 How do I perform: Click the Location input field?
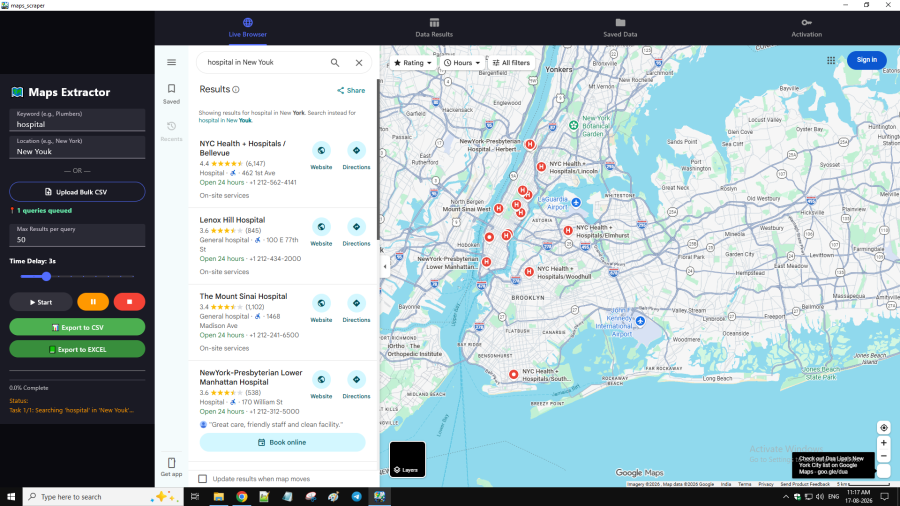tap(77, 147)
